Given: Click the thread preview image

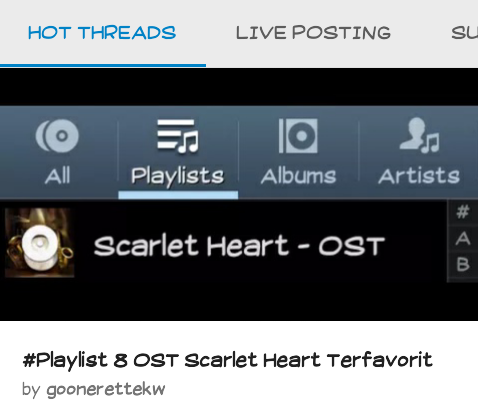Looking at the screenshot, I should click(x=239, y=194).
